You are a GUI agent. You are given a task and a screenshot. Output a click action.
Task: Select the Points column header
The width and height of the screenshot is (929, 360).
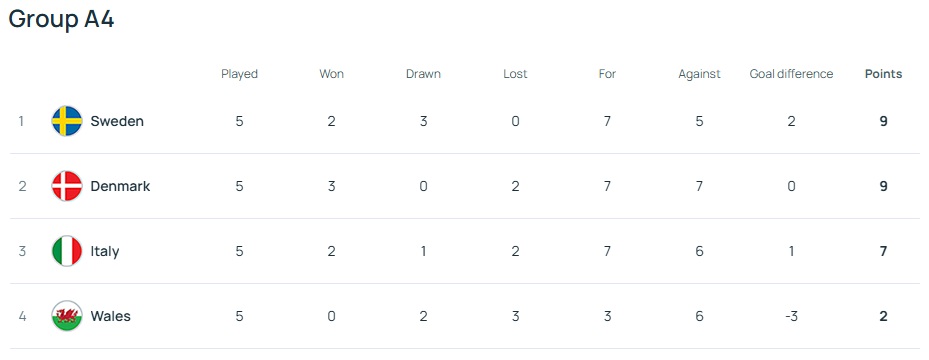coord(883,74)
